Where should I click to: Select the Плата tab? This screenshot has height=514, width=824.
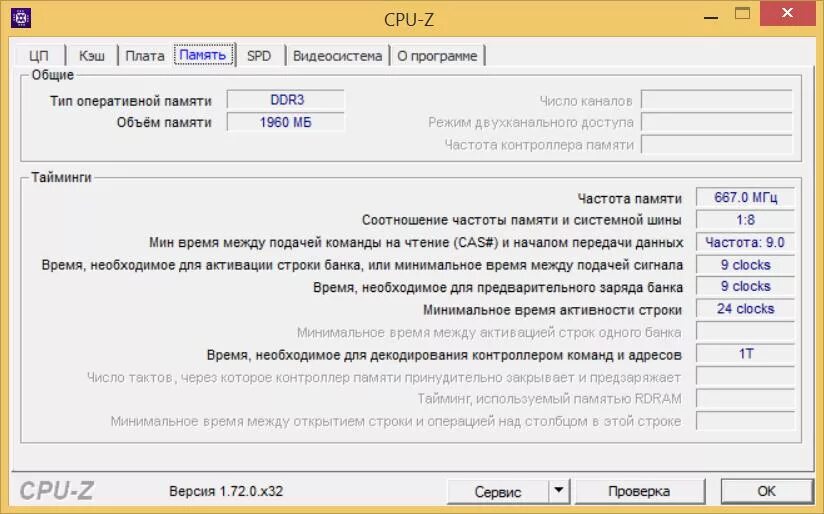145,56
